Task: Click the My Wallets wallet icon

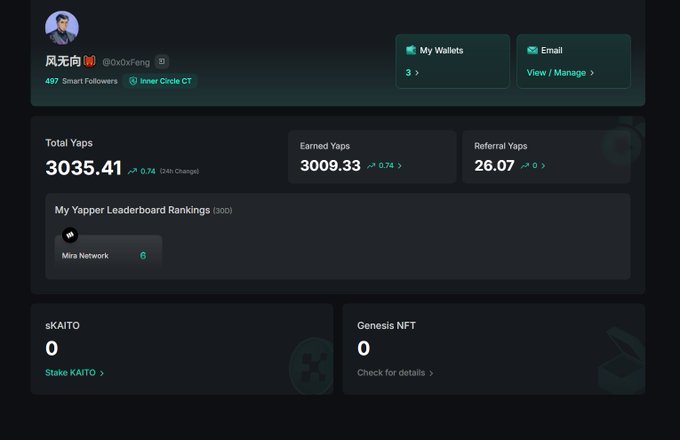Action: pyautogui.click(x=411, y=50)
